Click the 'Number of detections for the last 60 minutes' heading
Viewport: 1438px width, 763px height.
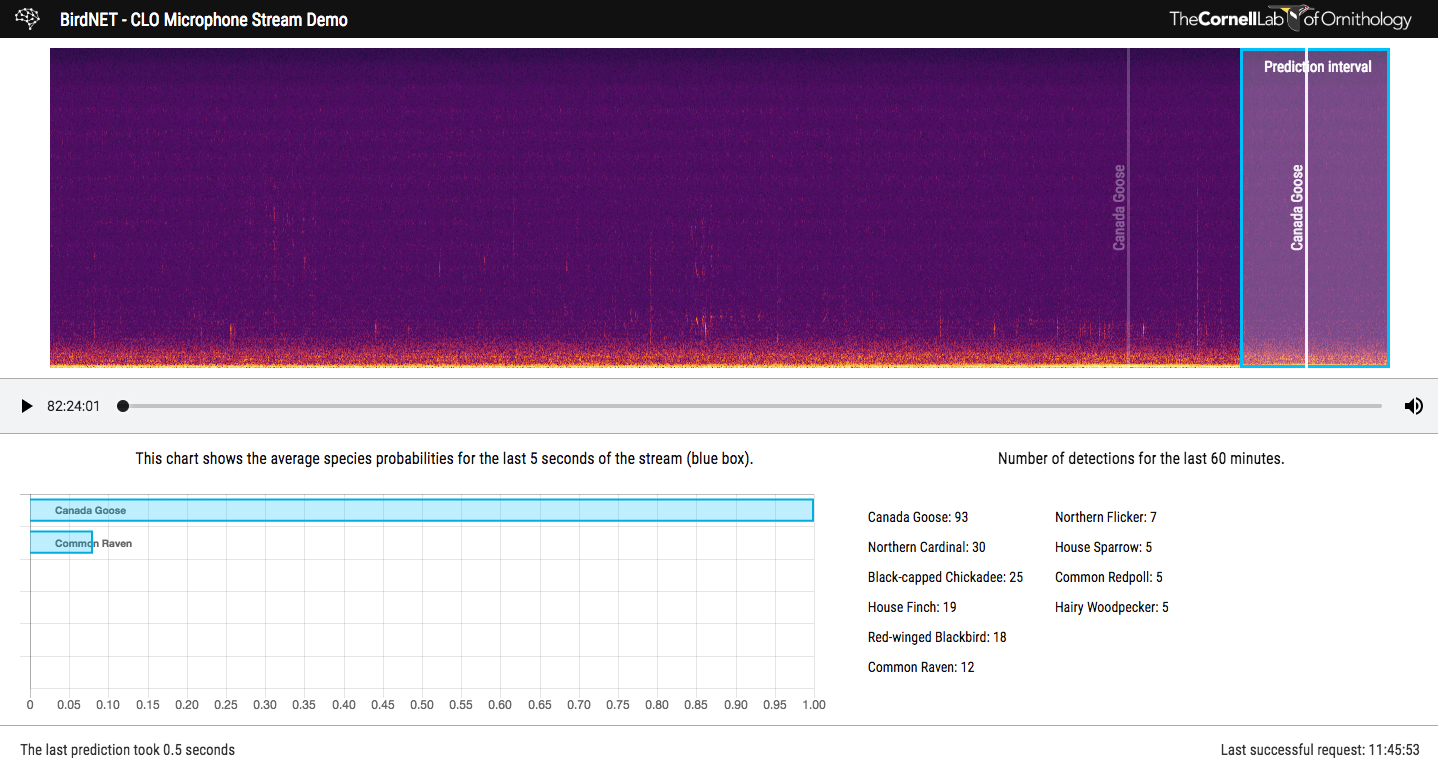click(x=1141, y=459)
